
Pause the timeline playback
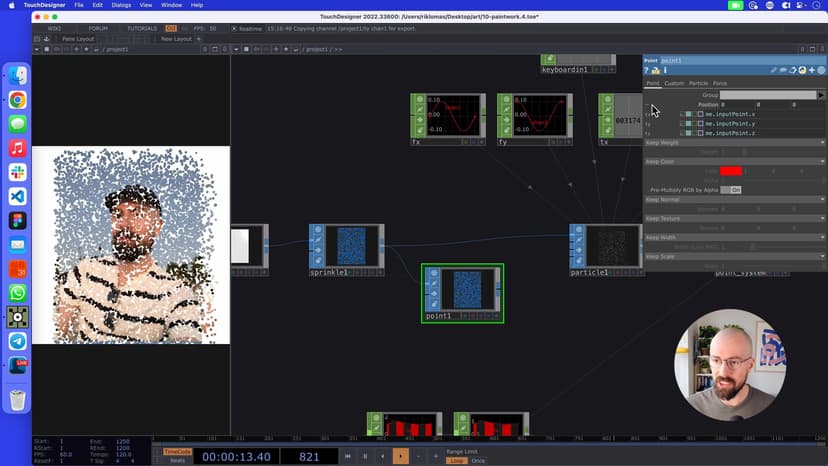point(364,456)
